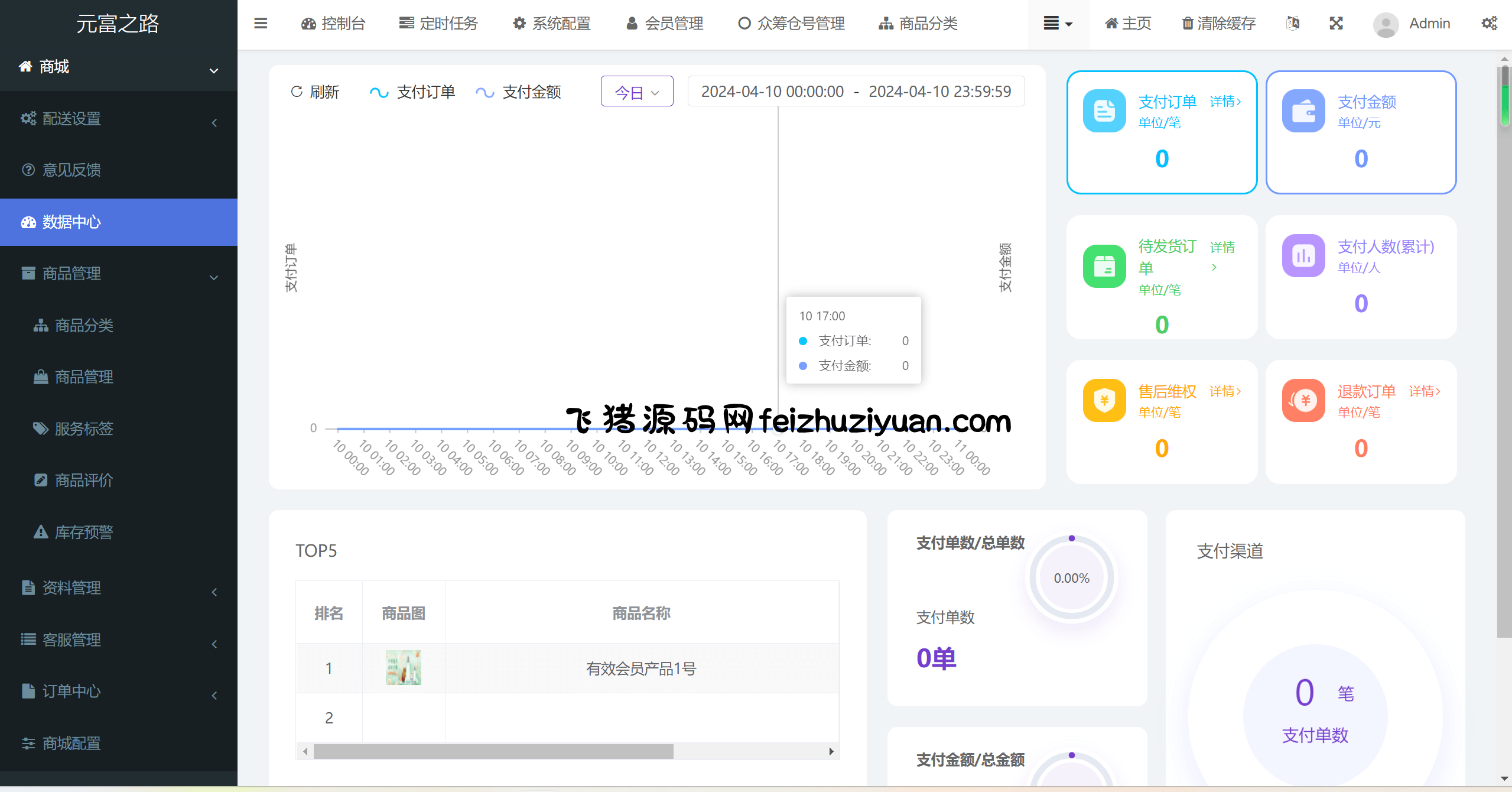1512x792 pixels.
Task: Click the 清除缓存 button
Action: click(1218, 24)
